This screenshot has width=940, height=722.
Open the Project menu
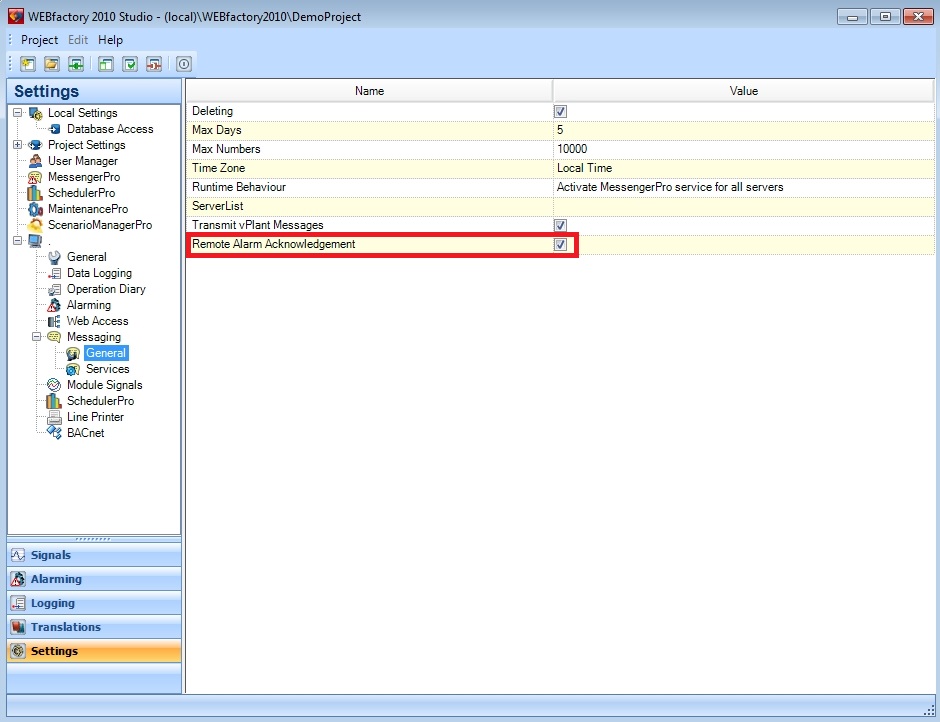pos(39,40)
